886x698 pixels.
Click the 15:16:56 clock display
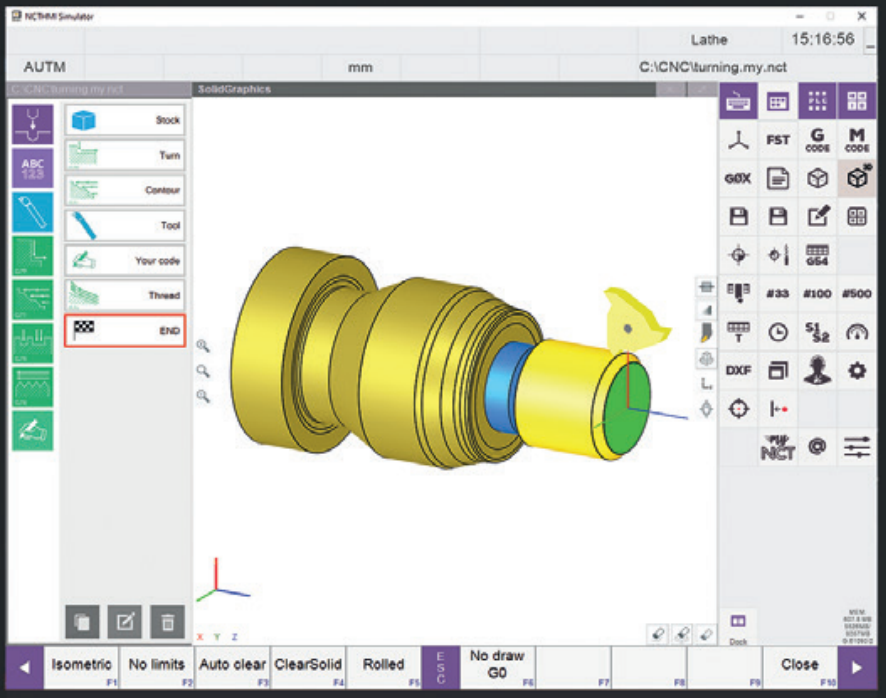(x=823, y=39)
